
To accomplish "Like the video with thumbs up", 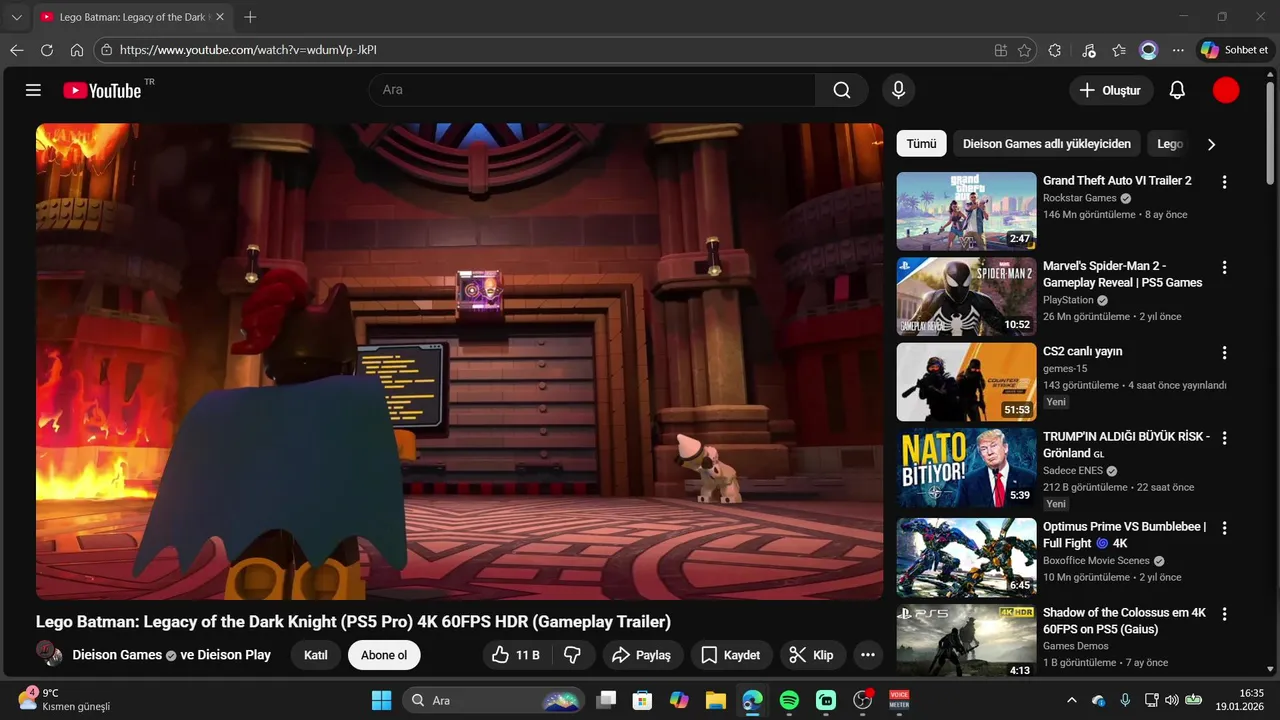I will click(516, 655).
